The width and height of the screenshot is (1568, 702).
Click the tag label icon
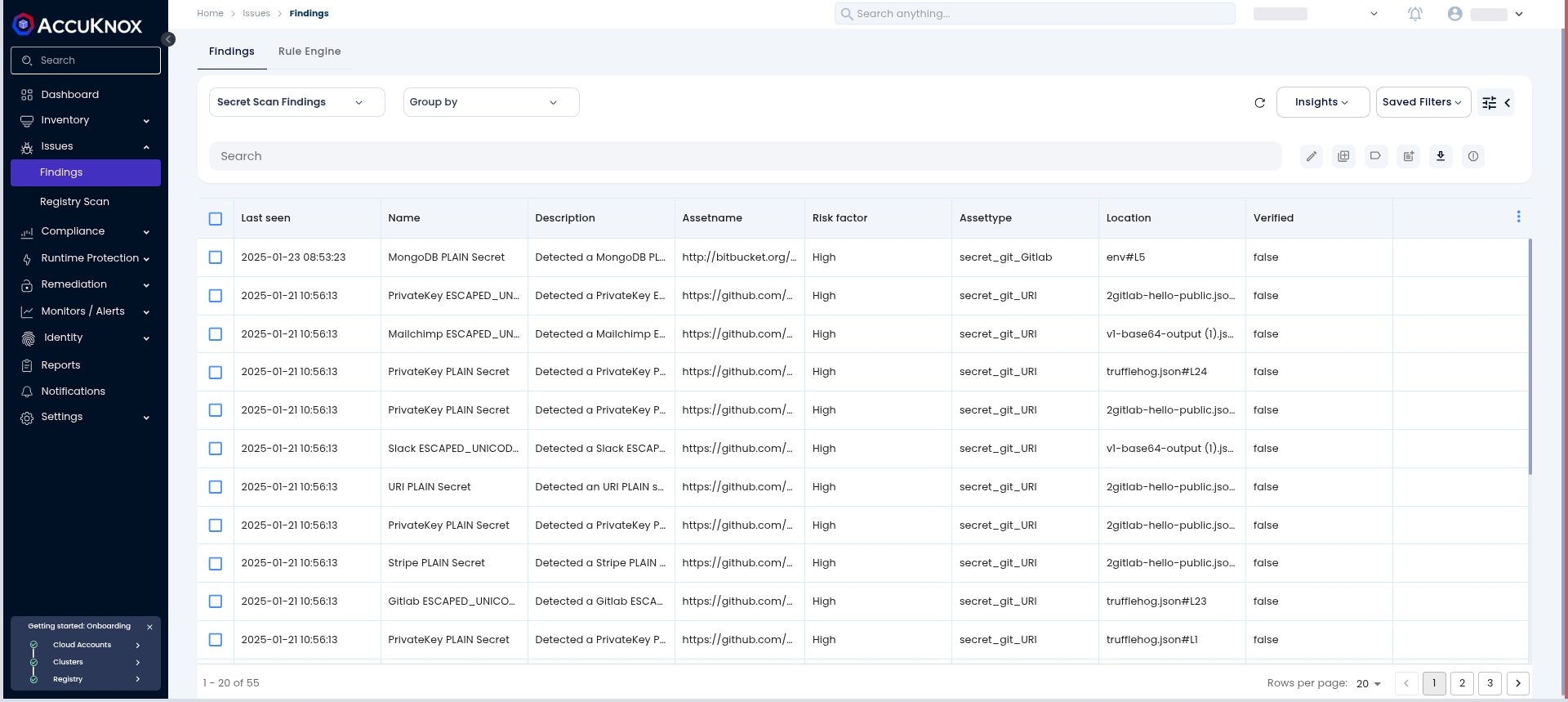click(x=1376, y=156)
